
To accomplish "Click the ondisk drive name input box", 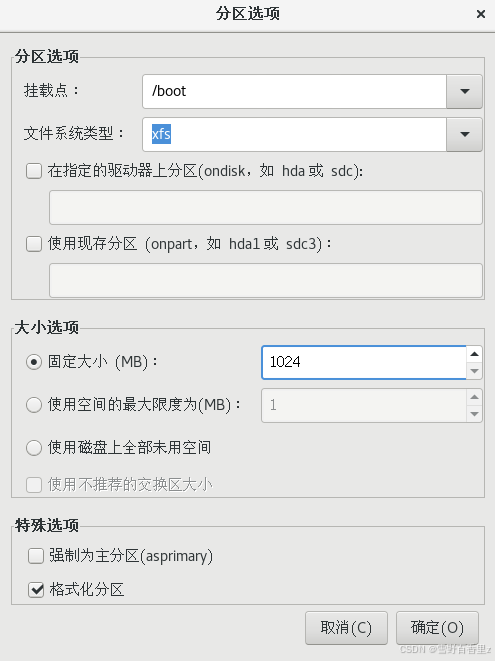I will pos(266,207).
